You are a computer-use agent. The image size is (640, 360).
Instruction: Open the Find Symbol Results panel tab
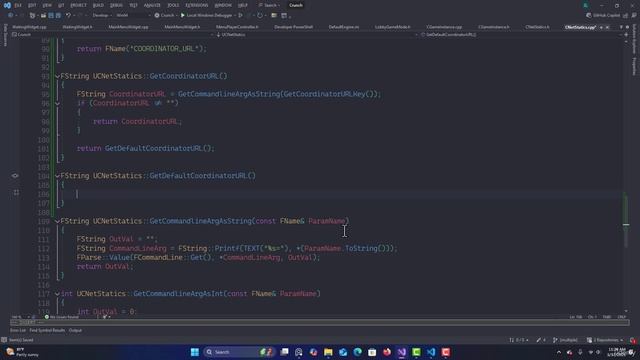coord(47,330)
